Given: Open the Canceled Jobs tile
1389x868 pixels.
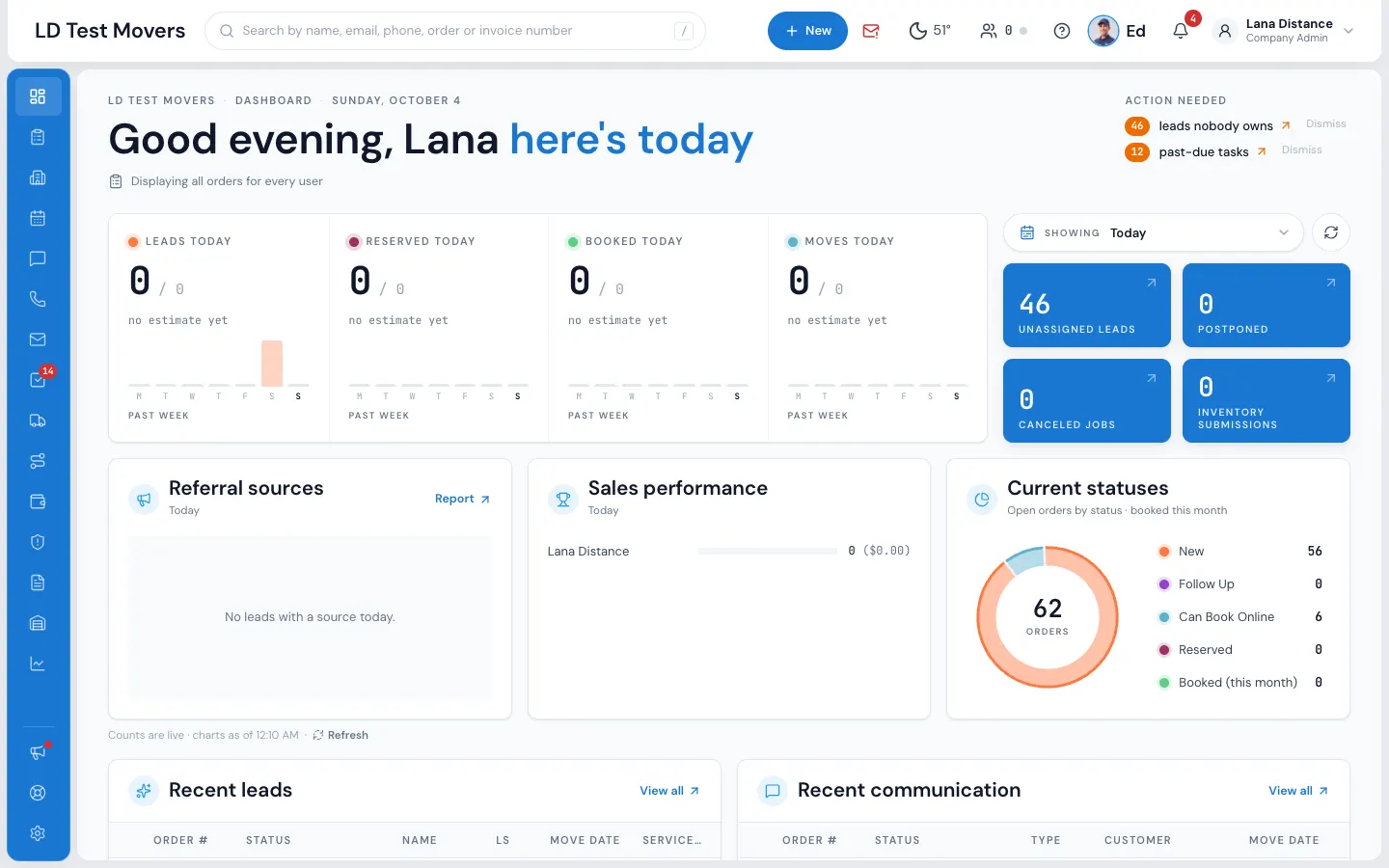Looking at the screenshot, I should [x=1087, y=400].
